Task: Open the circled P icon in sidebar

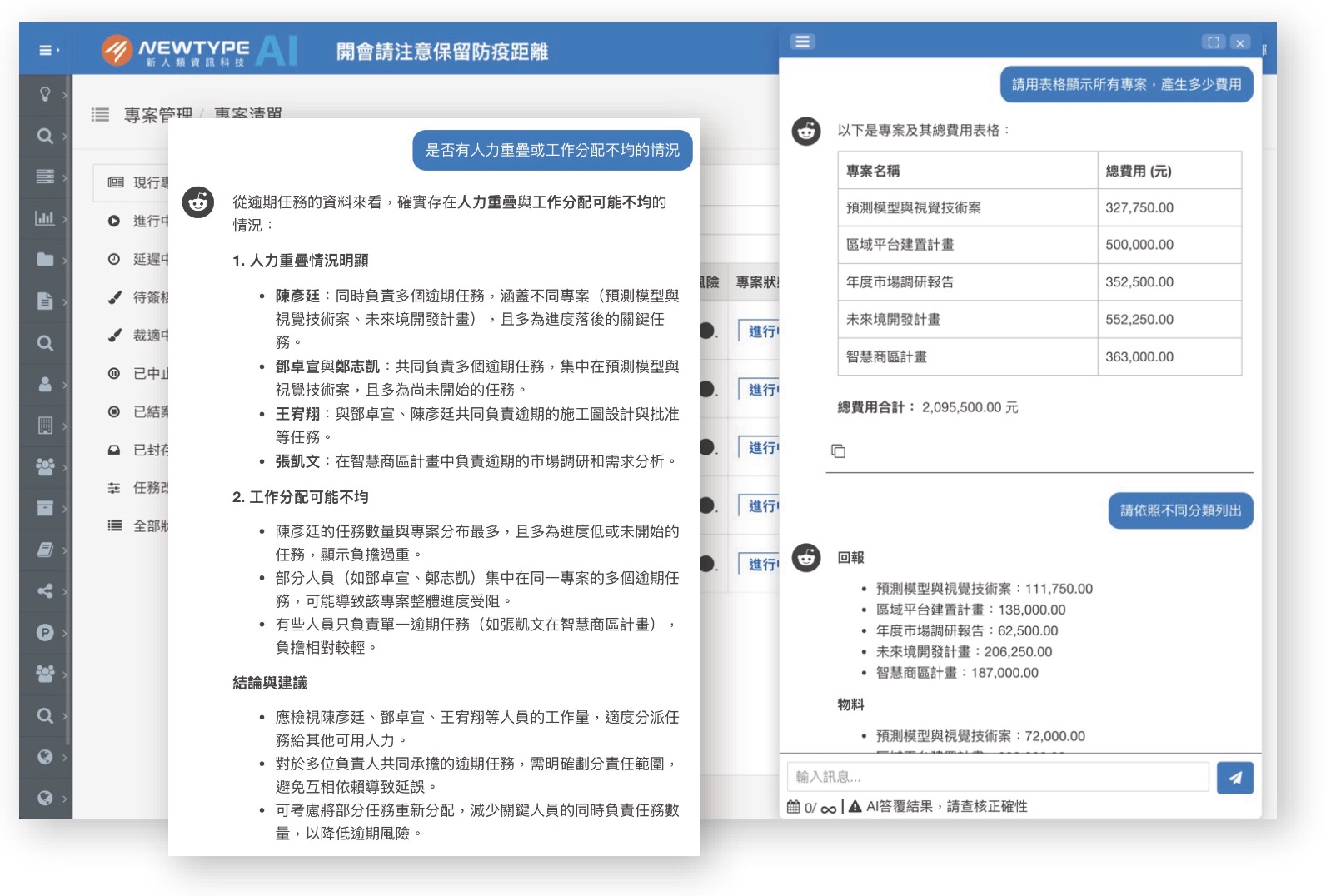Action: point(45,633)
